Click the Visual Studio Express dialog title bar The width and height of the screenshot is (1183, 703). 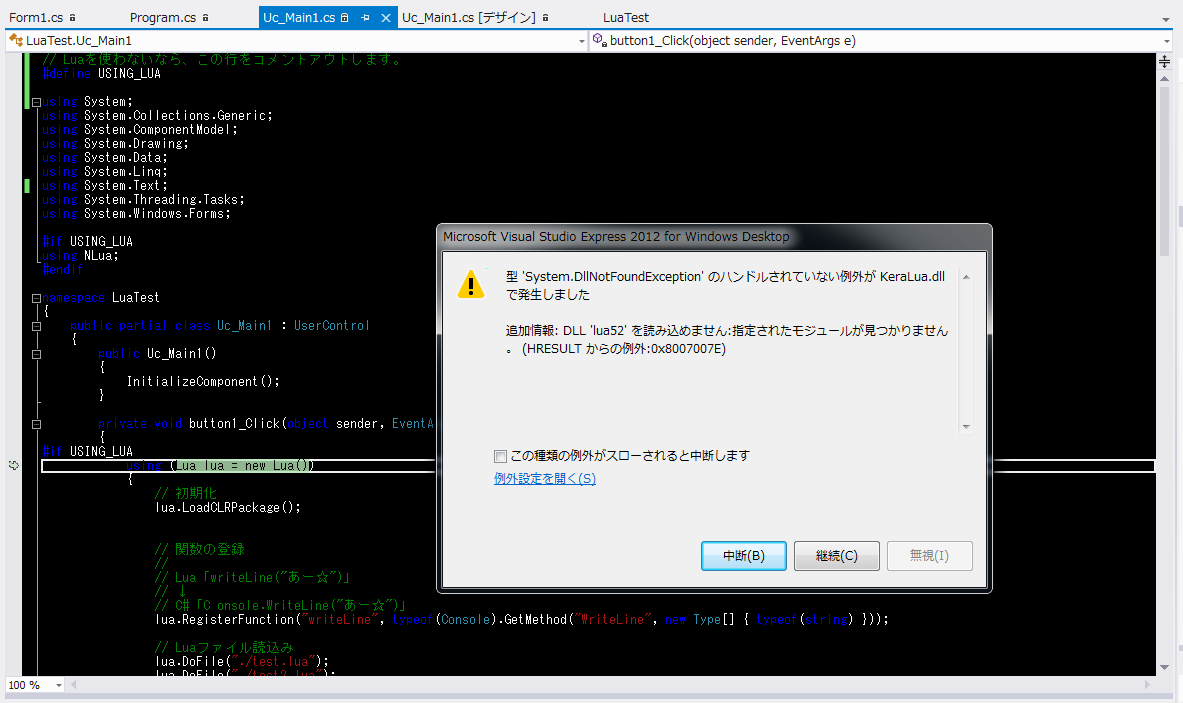[x=714, y=237]
